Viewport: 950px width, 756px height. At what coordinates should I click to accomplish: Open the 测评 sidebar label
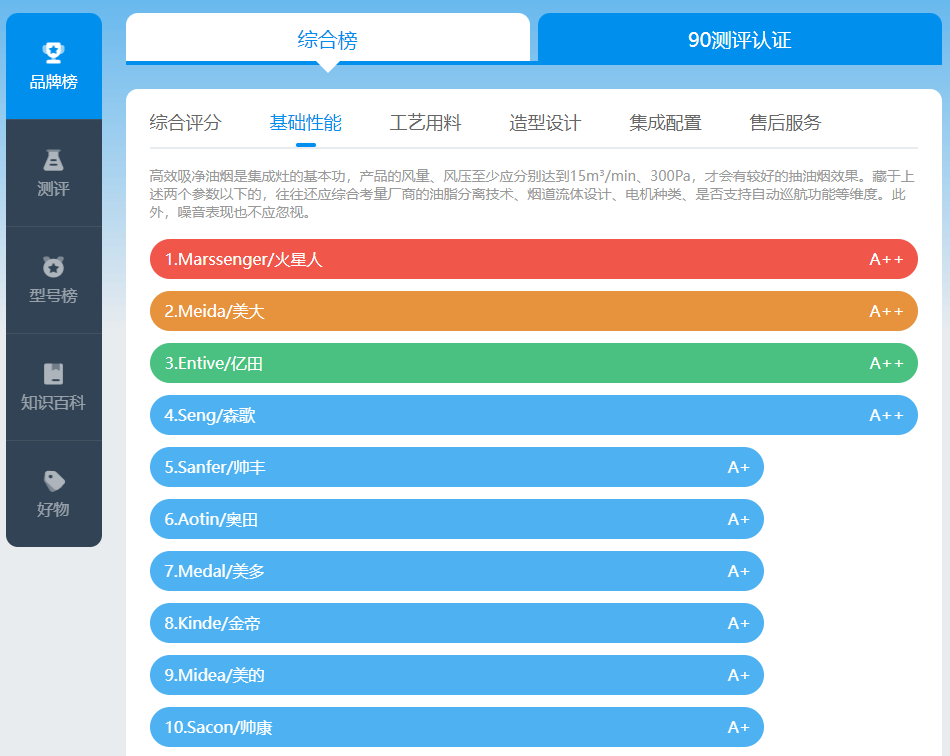[x=53, y=189]
